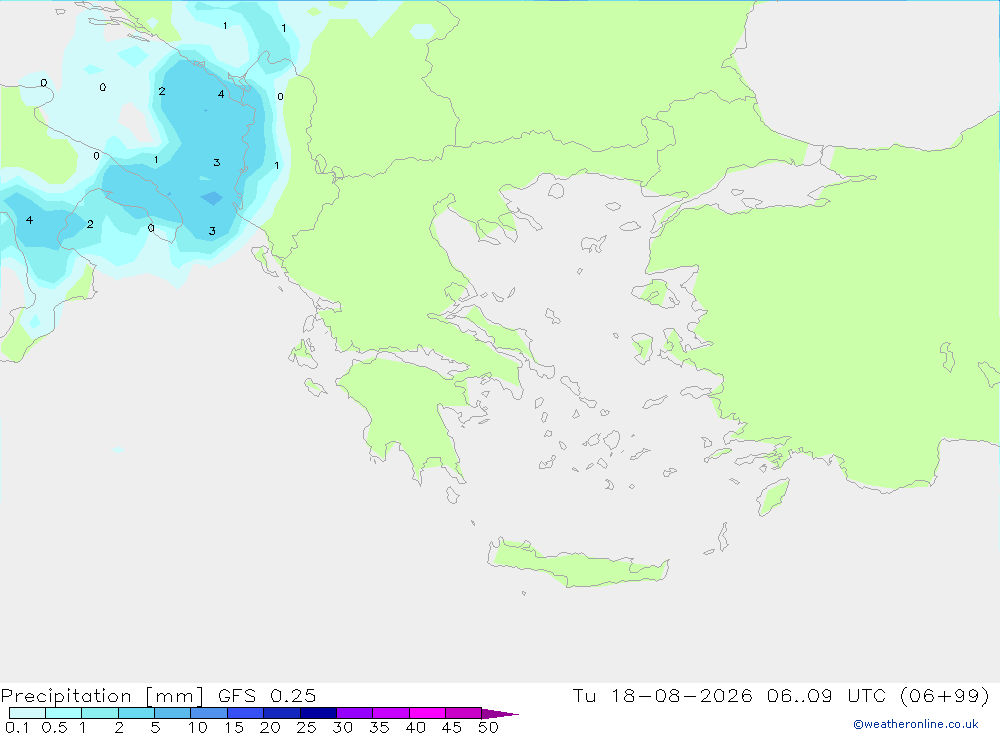Click the '40' legend tick label

pos(415,727)
